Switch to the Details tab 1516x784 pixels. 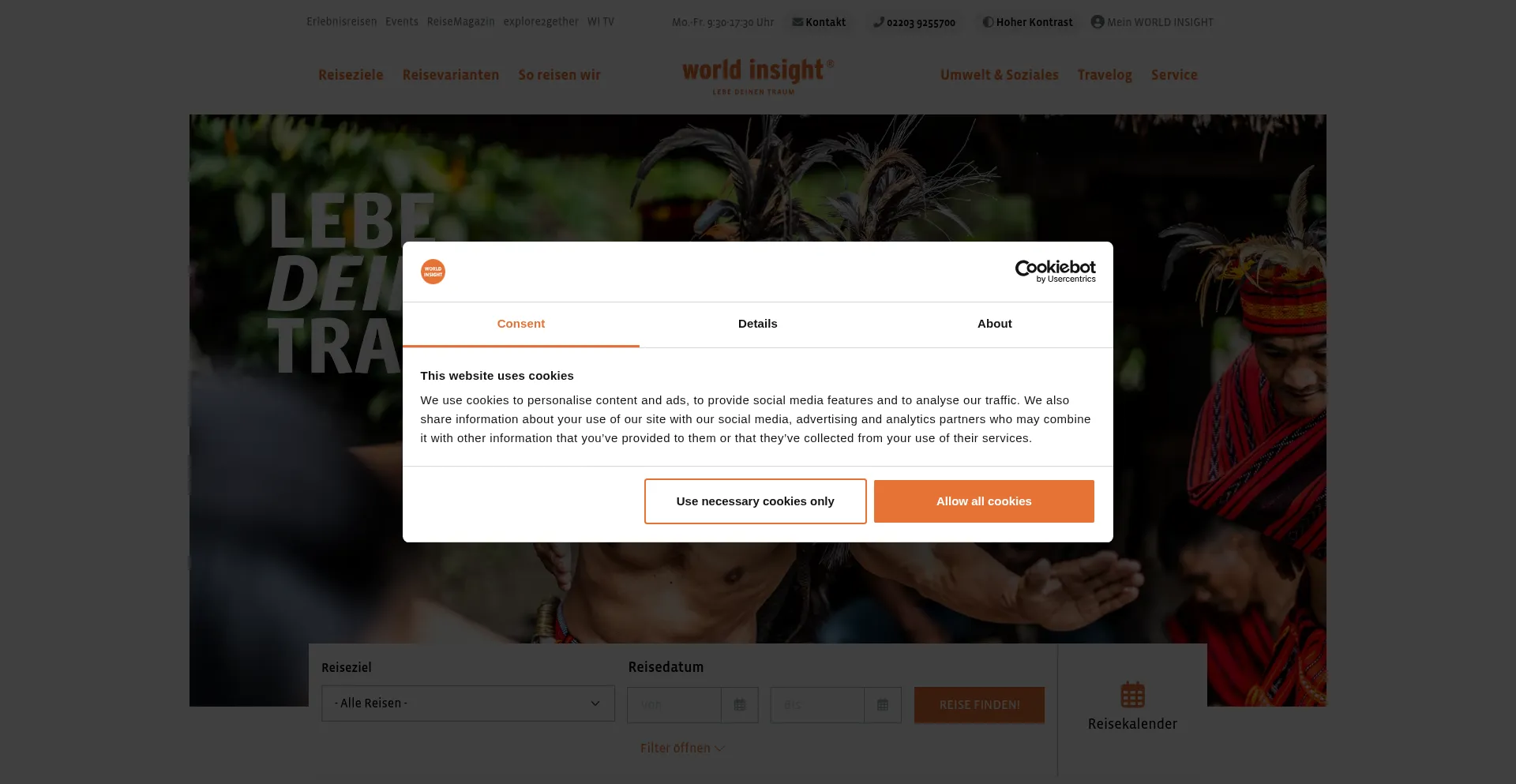(758, 324)
